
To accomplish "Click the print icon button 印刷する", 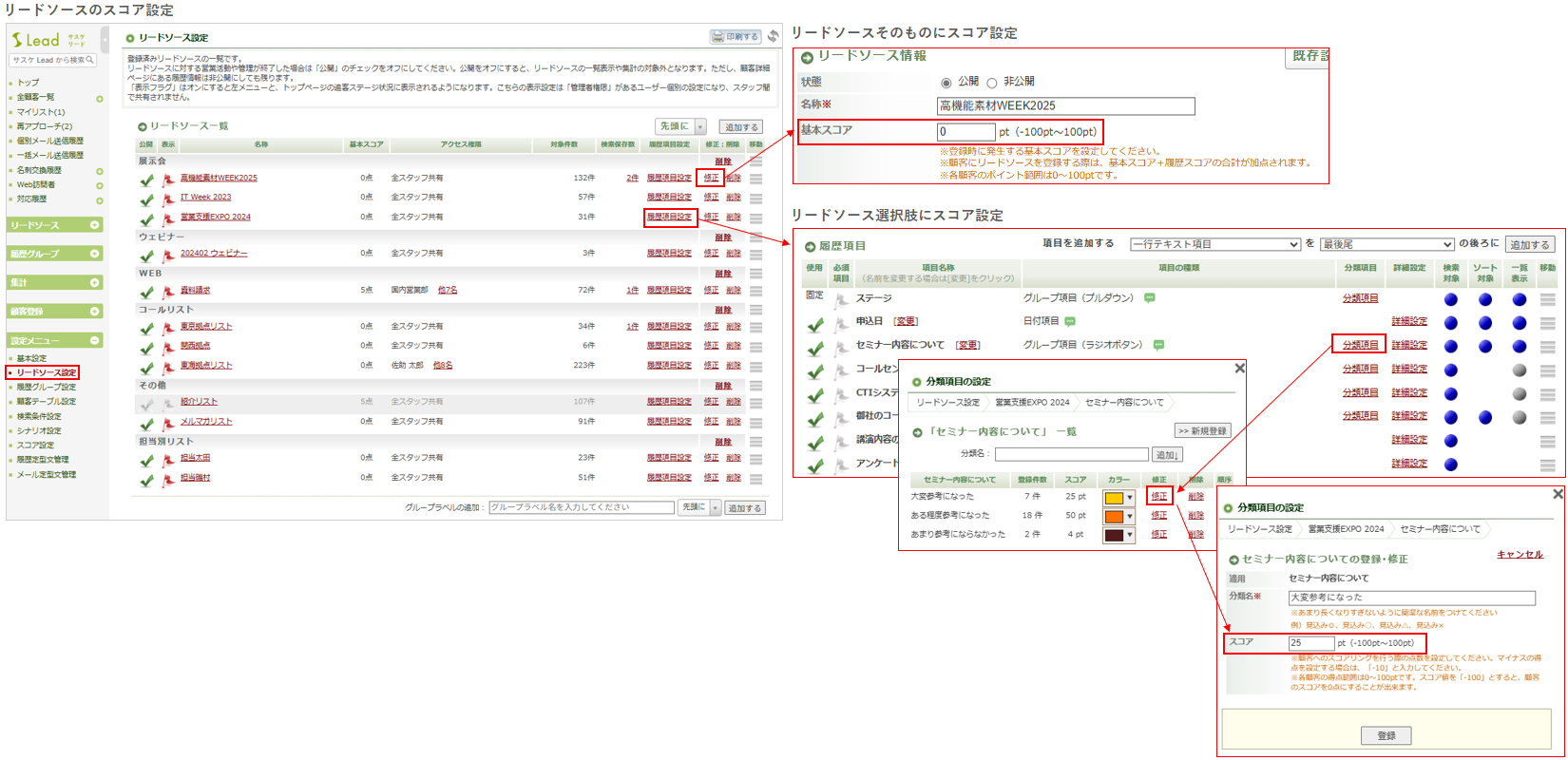I will coord(736,37).
